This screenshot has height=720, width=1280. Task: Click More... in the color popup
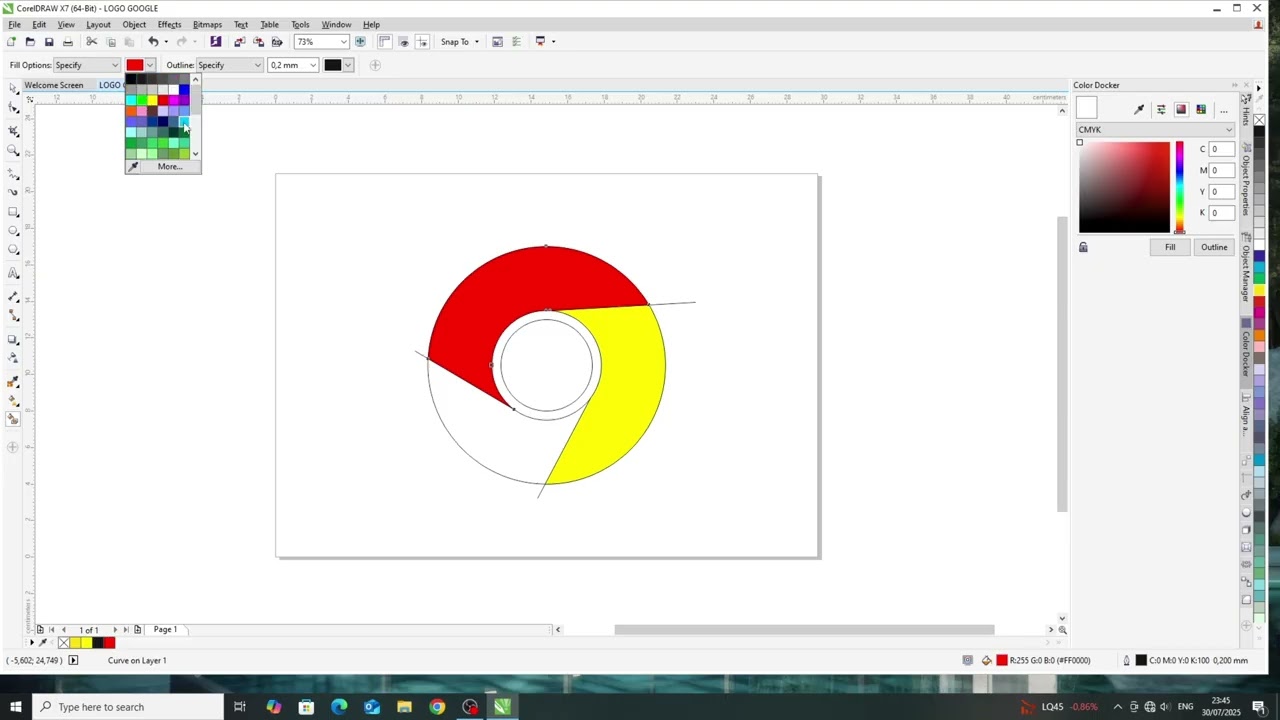170,167
